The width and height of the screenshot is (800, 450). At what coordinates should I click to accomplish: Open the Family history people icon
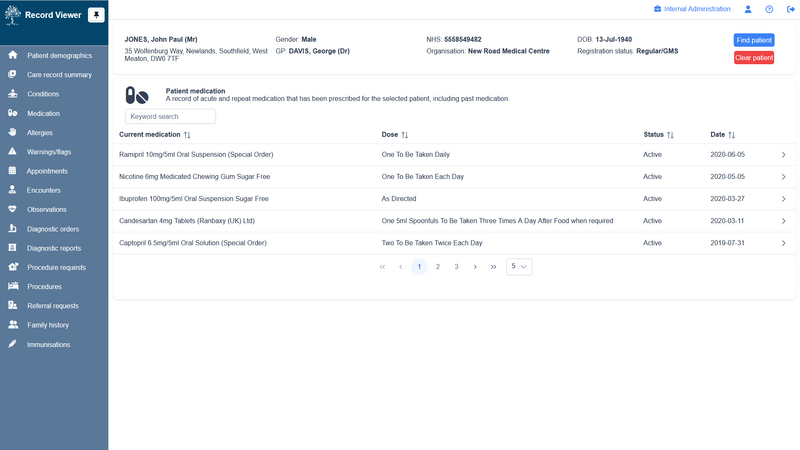point(13,324)
